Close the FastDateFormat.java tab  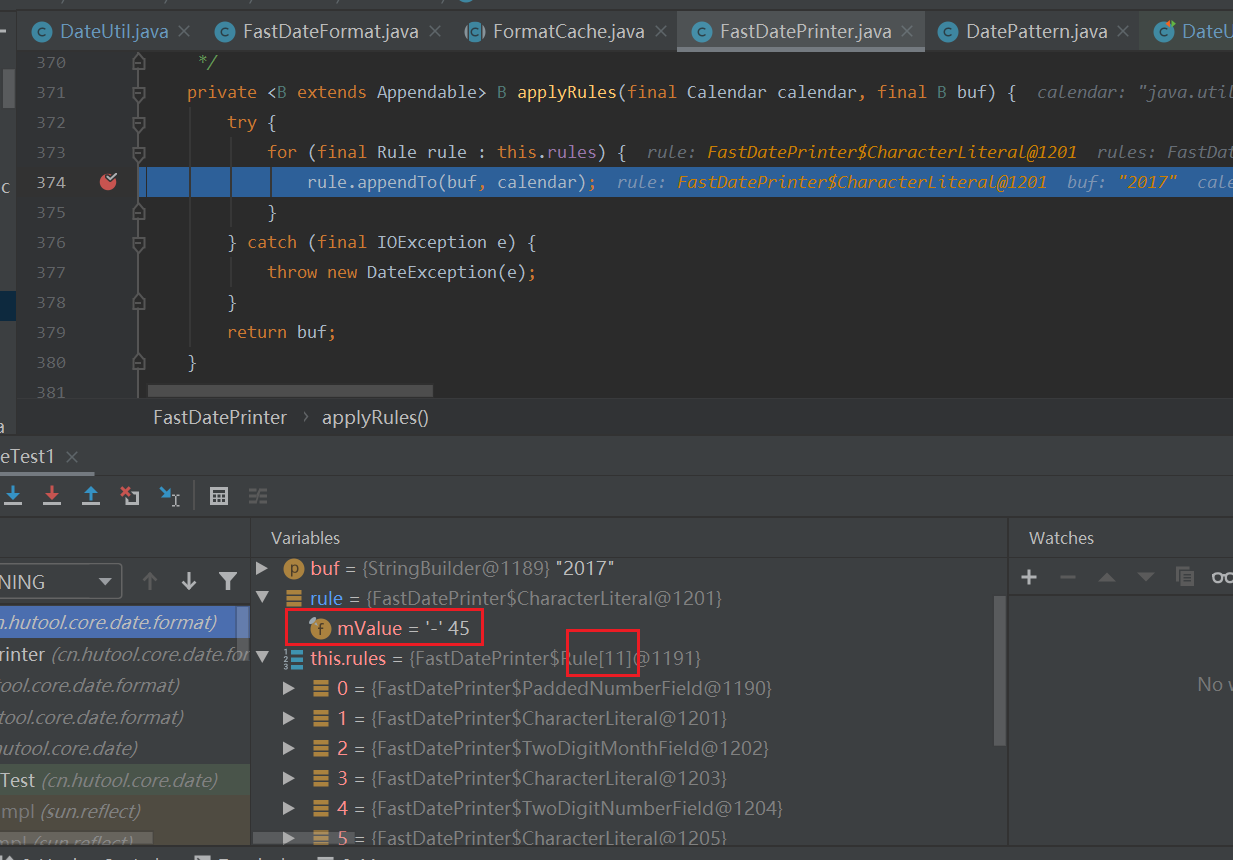pos(435,32)
